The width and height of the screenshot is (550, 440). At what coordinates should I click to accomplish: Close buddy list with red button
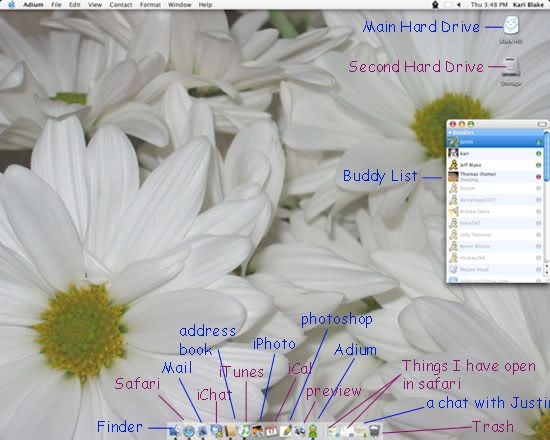pos(453,124)
